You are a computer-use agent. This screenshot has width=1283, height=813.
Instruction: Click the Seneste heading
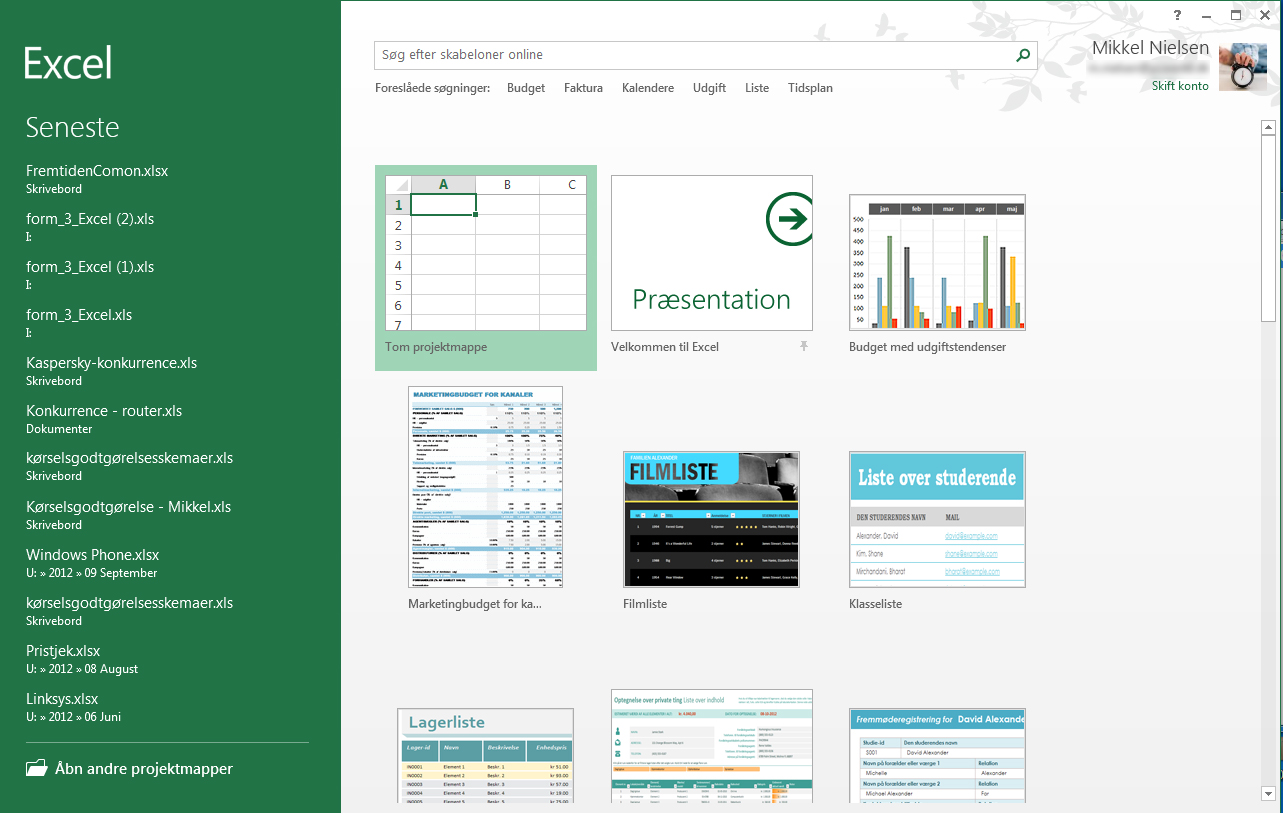(72, 128)
